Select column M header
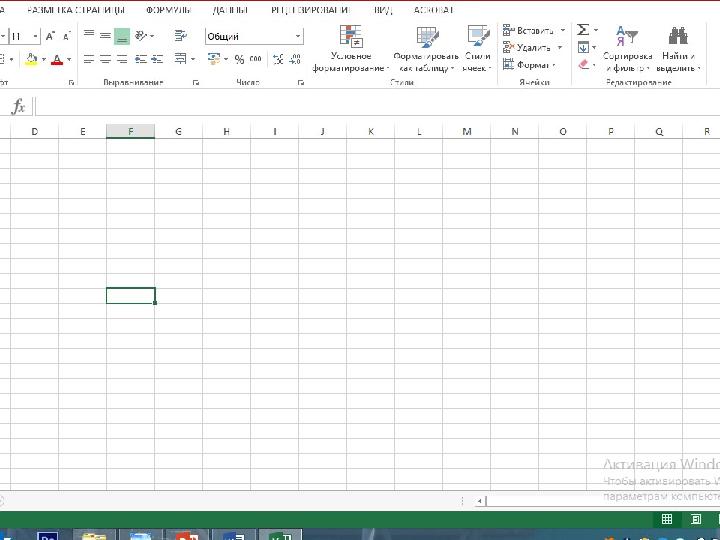720x540 pixels. click(x=467, y=131)
